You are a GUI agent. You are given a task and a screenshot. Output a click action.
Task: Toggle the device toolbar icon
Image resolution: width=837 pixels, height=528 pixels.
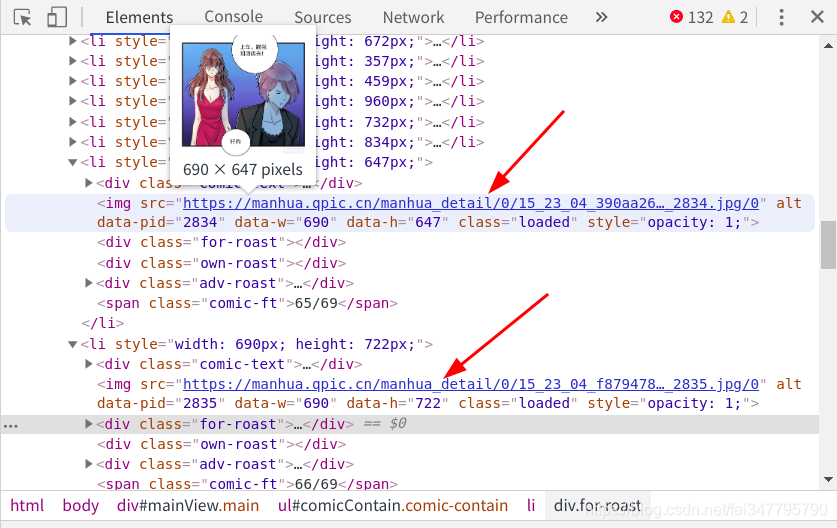tap(57, 17)
